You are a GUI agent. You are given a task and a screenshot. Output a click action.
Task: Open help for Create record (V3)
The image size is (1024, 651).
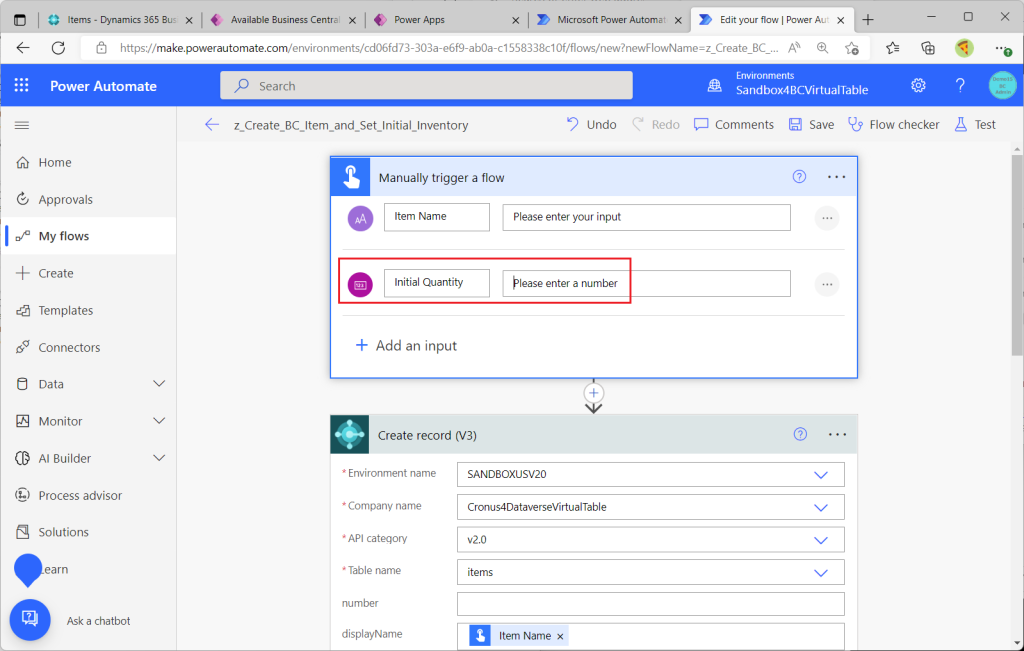coord(800,434)
